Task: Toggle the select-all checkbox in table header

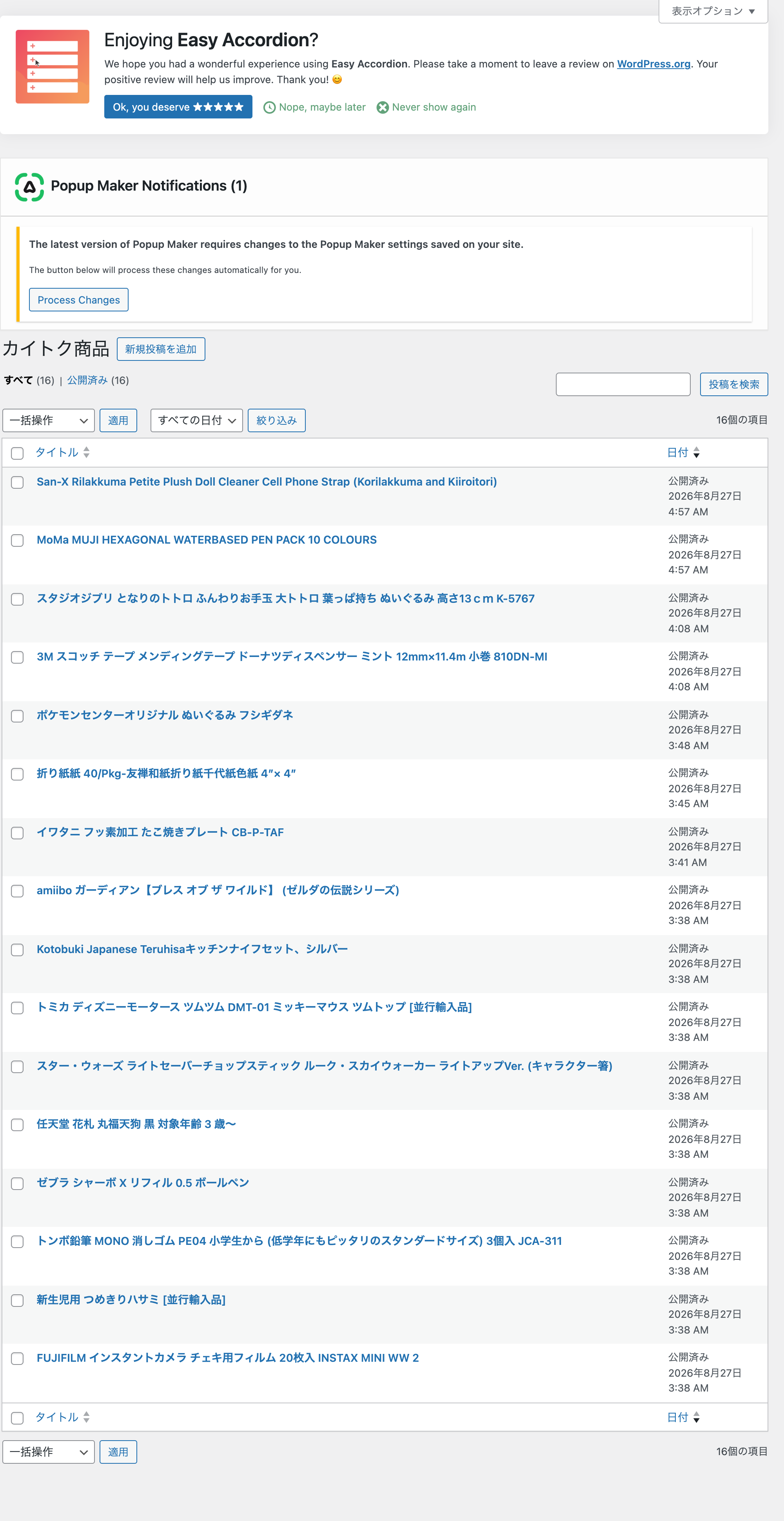Action: coord(18,453)
